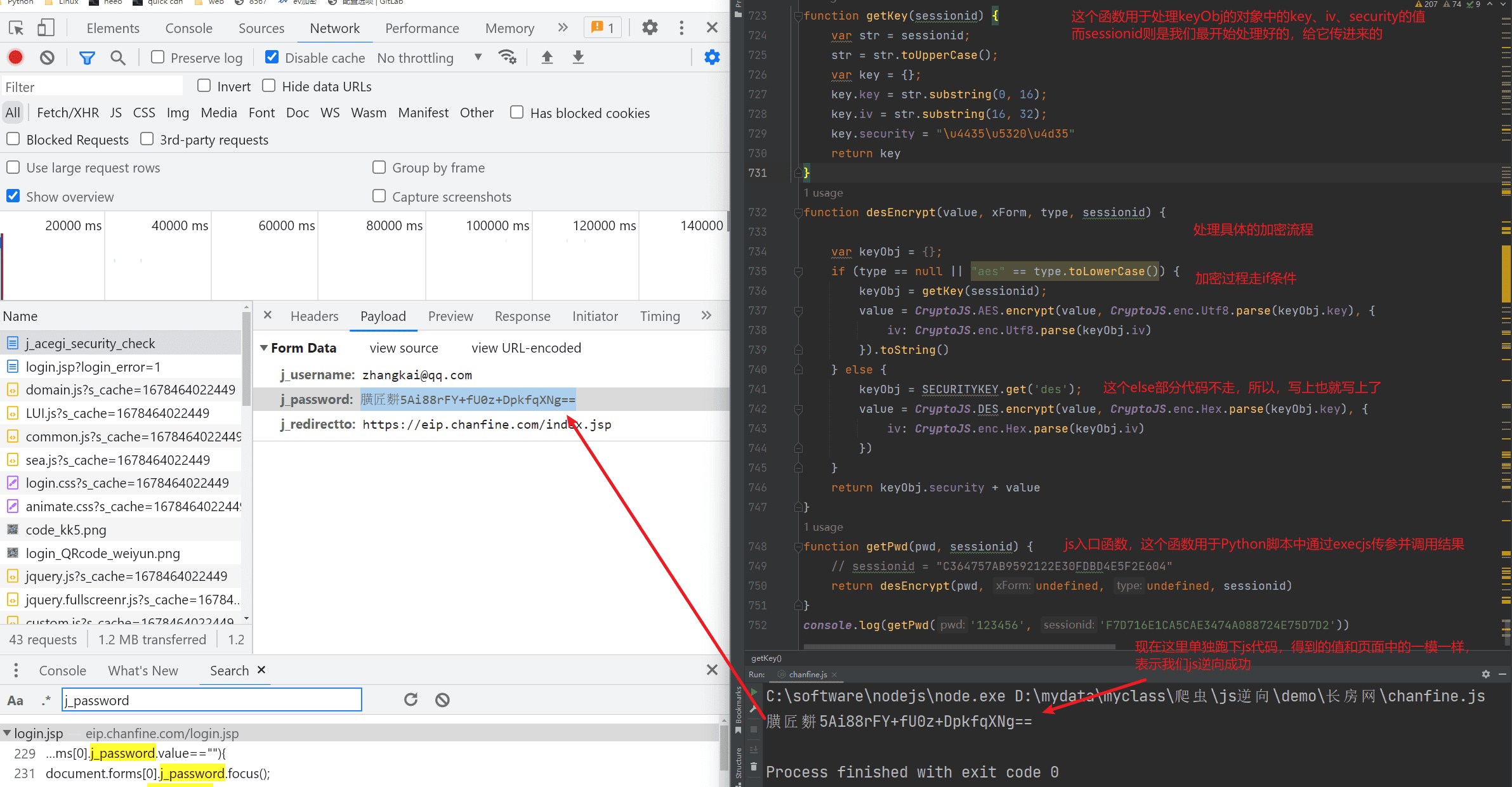Image resolution: width=1512 pixels, height=787 pixels.
Task: Click the import HAR upload icon
Action: 547,58
